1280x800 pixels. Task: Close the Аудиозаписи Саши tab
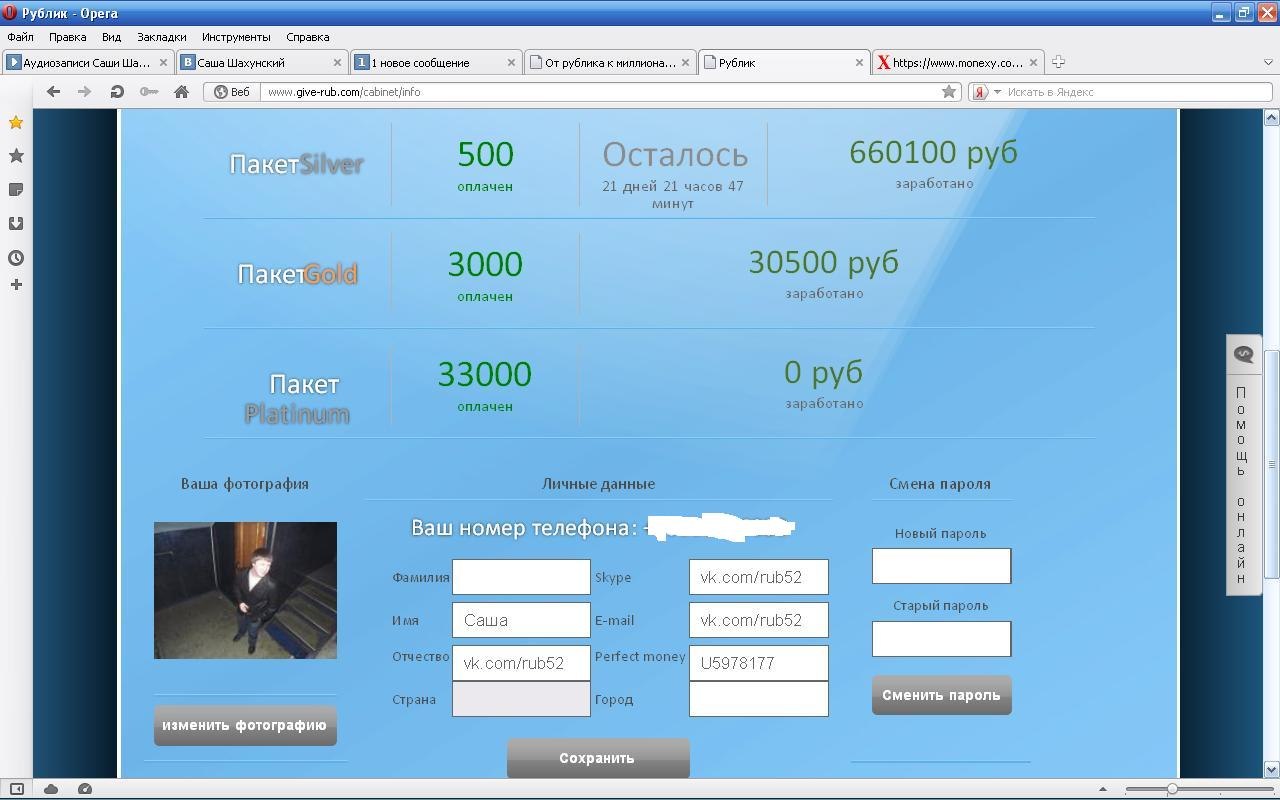click(163, 62)
